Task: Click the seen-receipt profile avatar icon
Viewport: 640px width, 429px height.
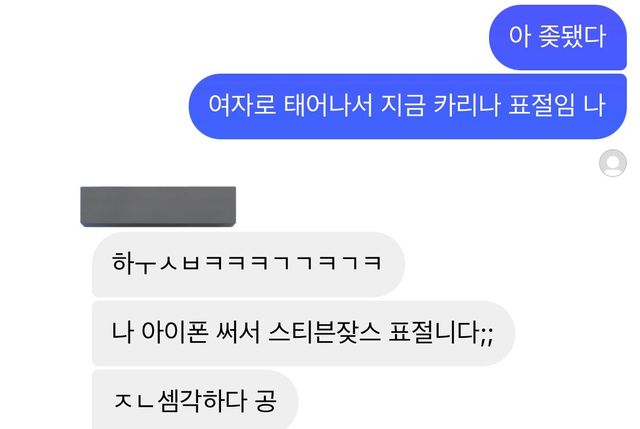Action: (613, 163)
